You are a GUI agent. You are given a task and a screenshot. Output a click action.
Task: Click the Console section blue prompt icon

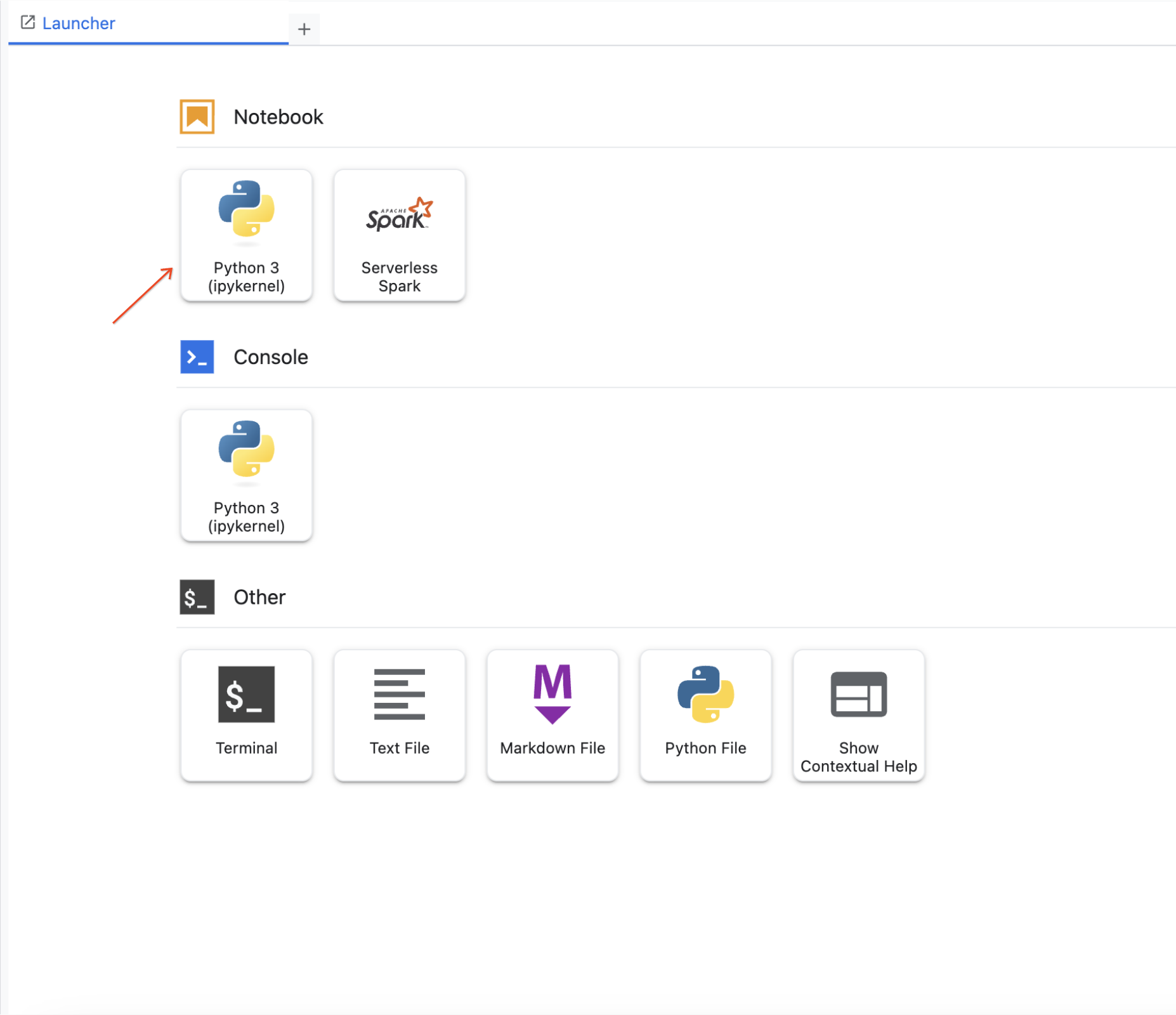pyautogui.click(x=197, y=357)
